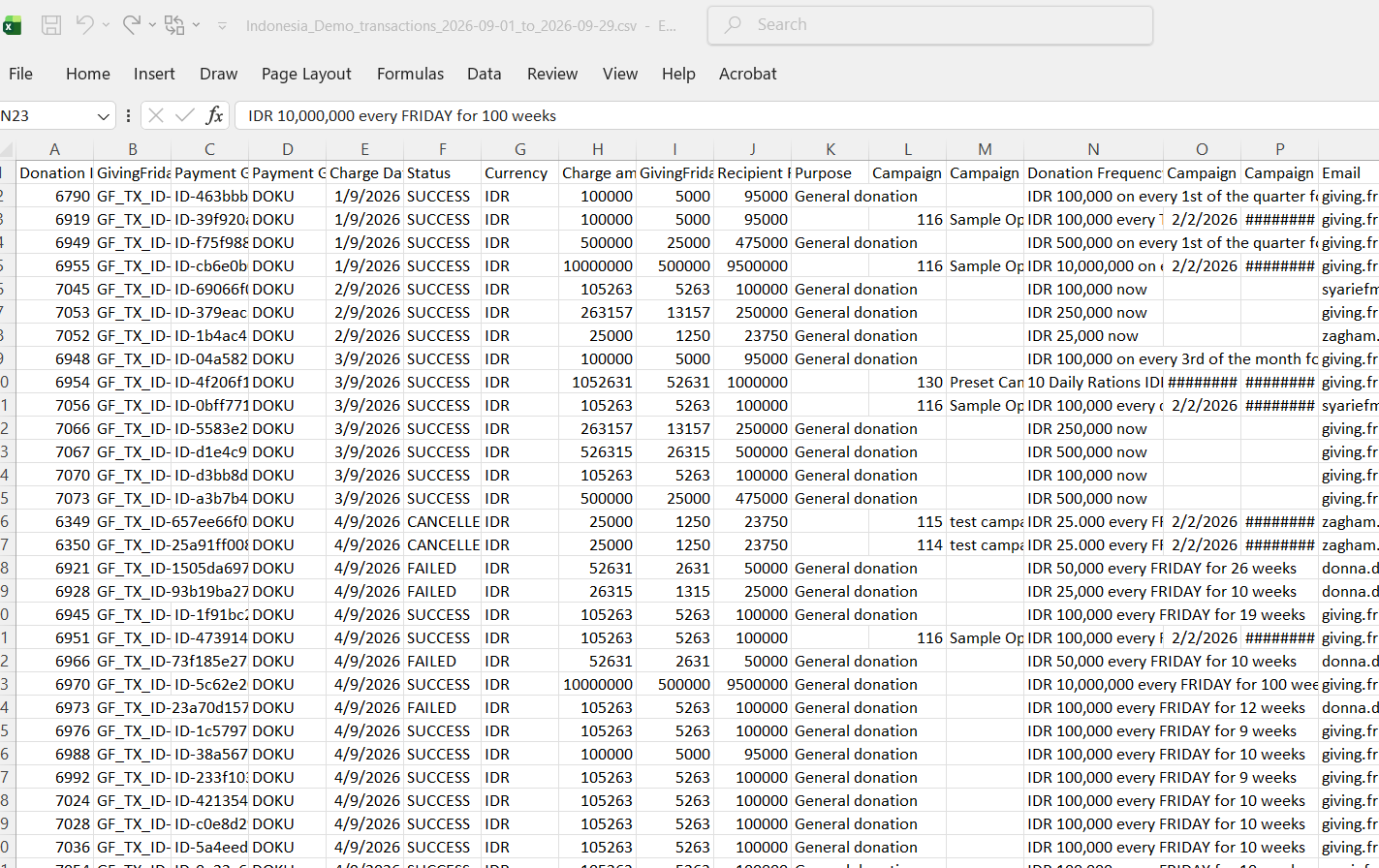The image size is (1379, 868).
Task: Click the Save icon in title bar
Action: (51, 25)
